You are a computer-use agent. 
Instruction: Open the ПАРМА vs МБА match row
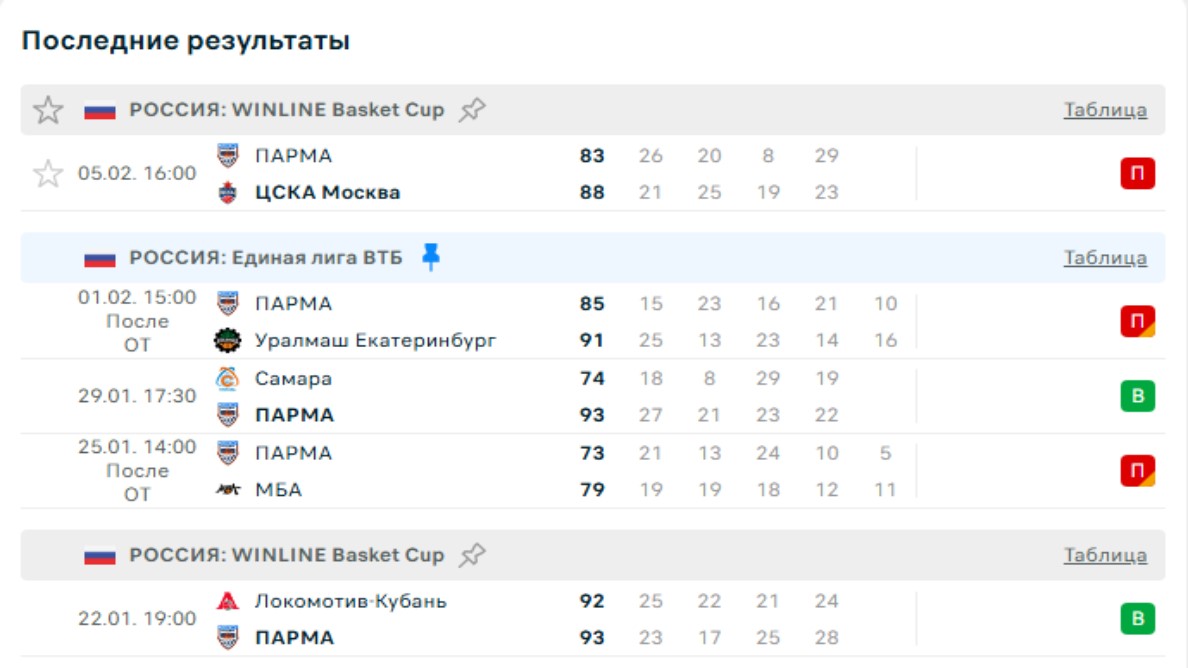(x=420, y=471)
